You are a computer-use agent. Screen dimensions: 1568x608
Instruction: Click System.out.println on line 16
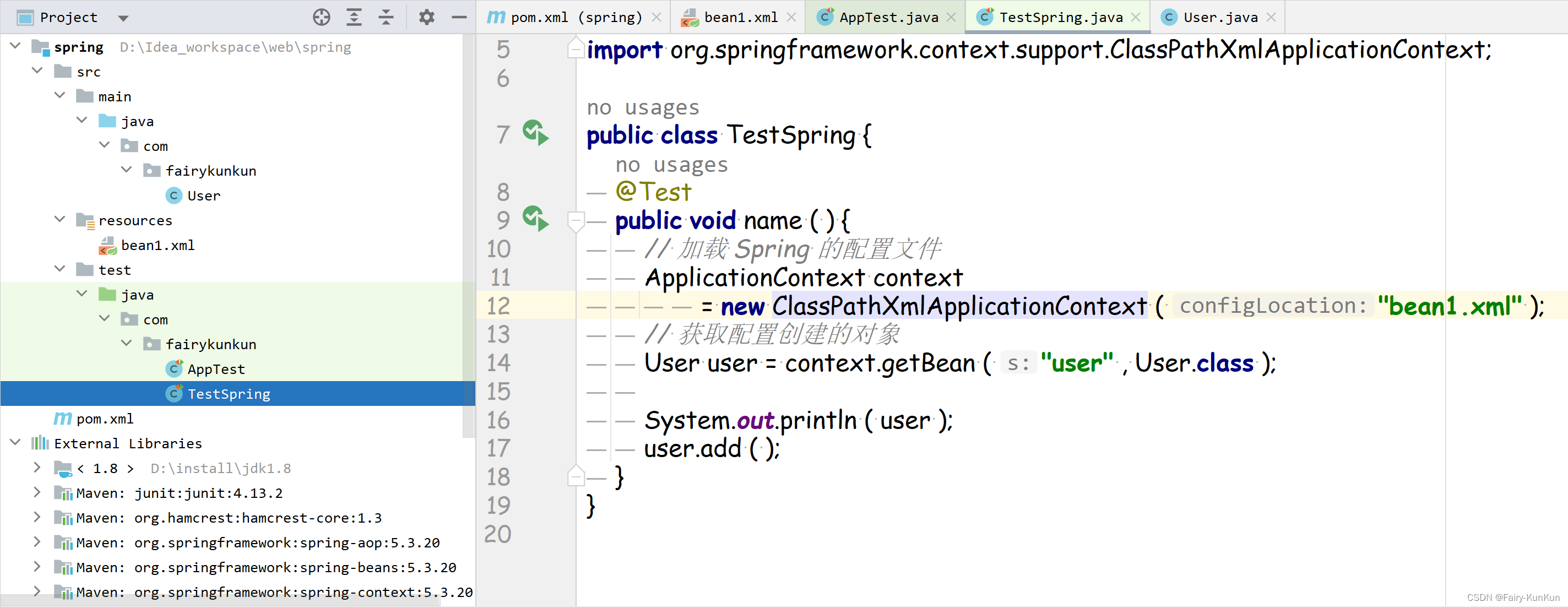751,420
